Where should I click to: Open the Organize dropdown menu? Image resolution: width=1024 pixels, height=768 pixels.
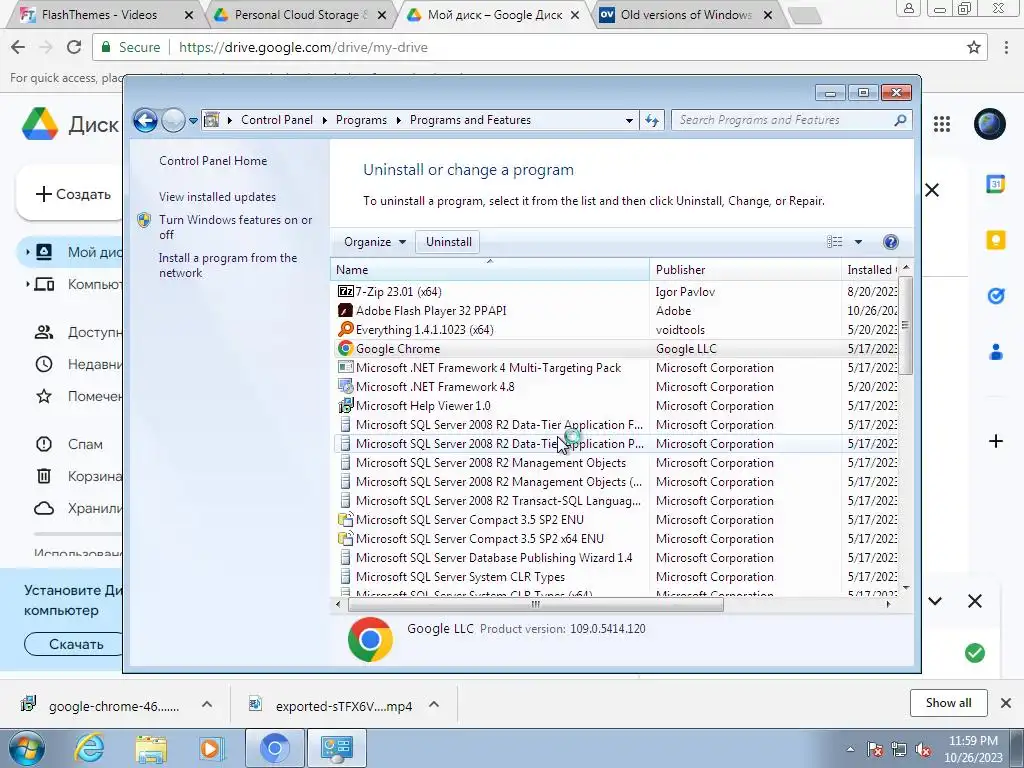click(x=375, y=242)
